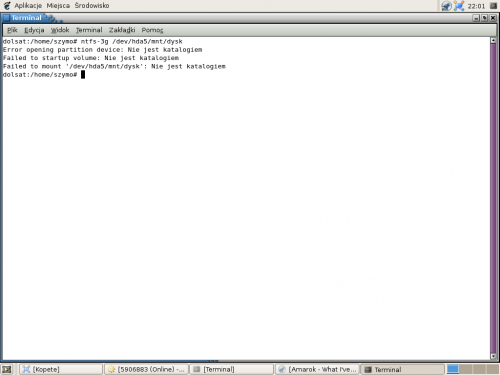
Task: Switch to the [Terminal] minimized taskbar window
Action: click(231, 369)
